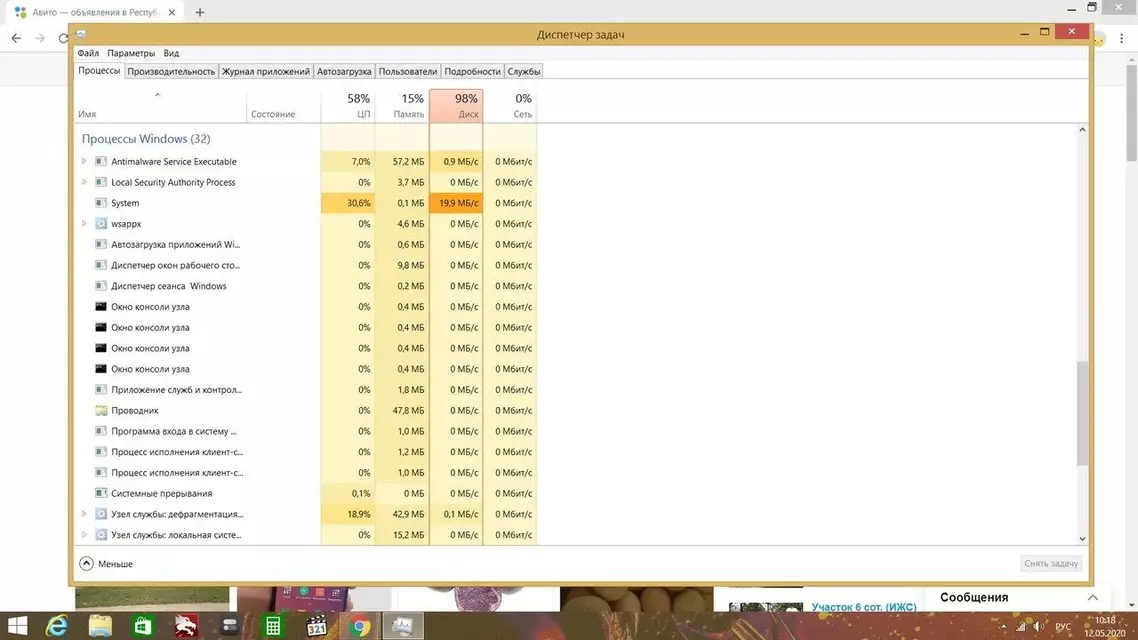Viewport: 1138px width, 640px height.
Task: Open the Файл menu
Action: coord(88,53)
